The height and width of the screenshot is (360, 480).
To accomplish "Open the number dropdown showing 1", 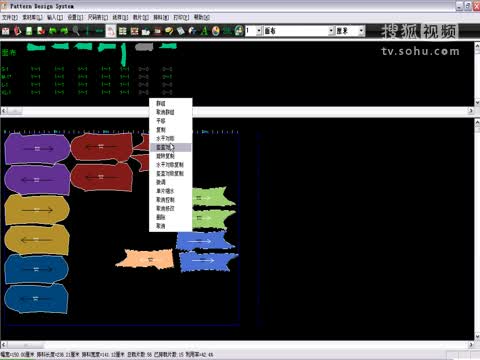I will (x=259, y=31).
